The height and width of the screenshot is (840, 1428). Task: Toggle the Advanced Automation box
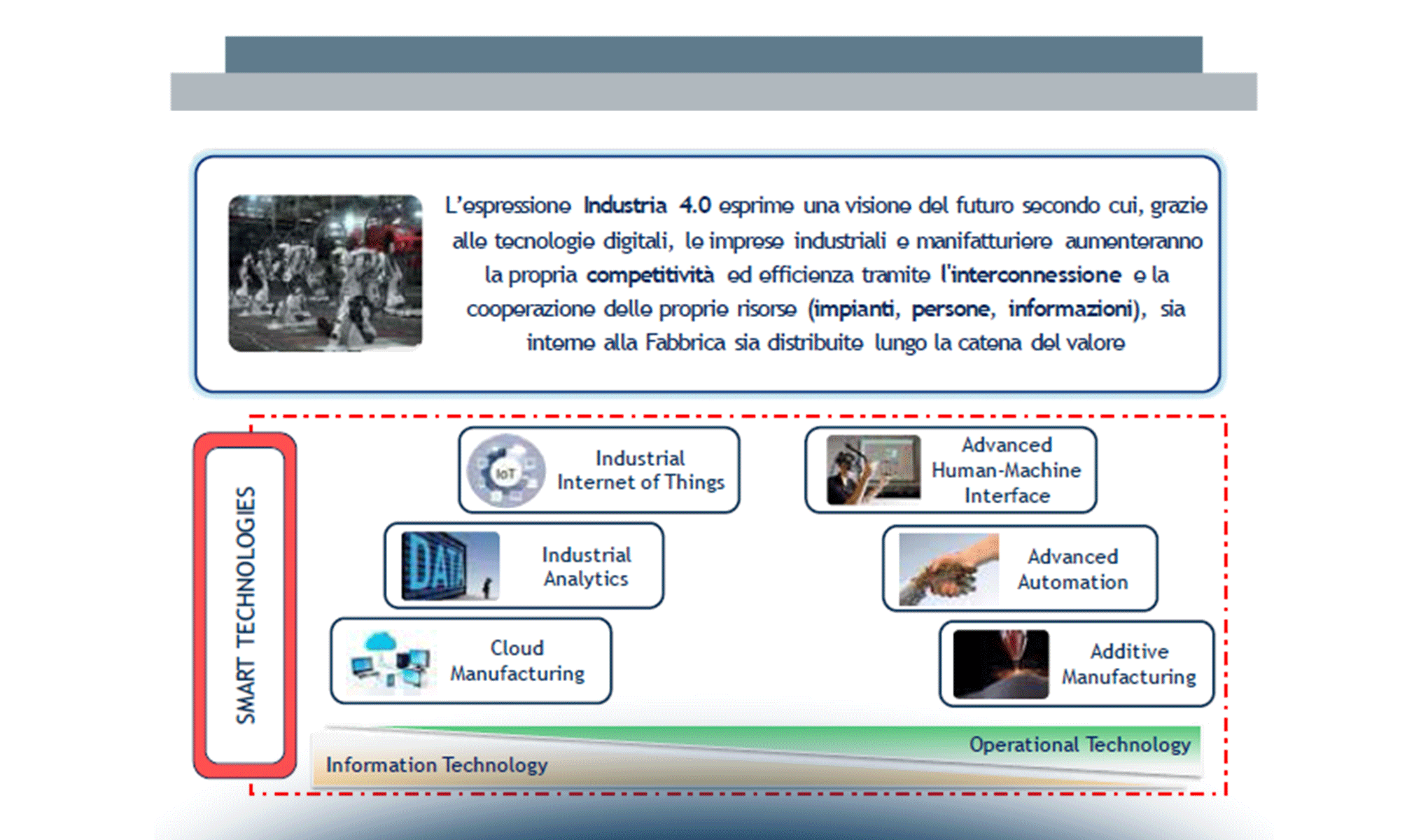(1021, 568)
